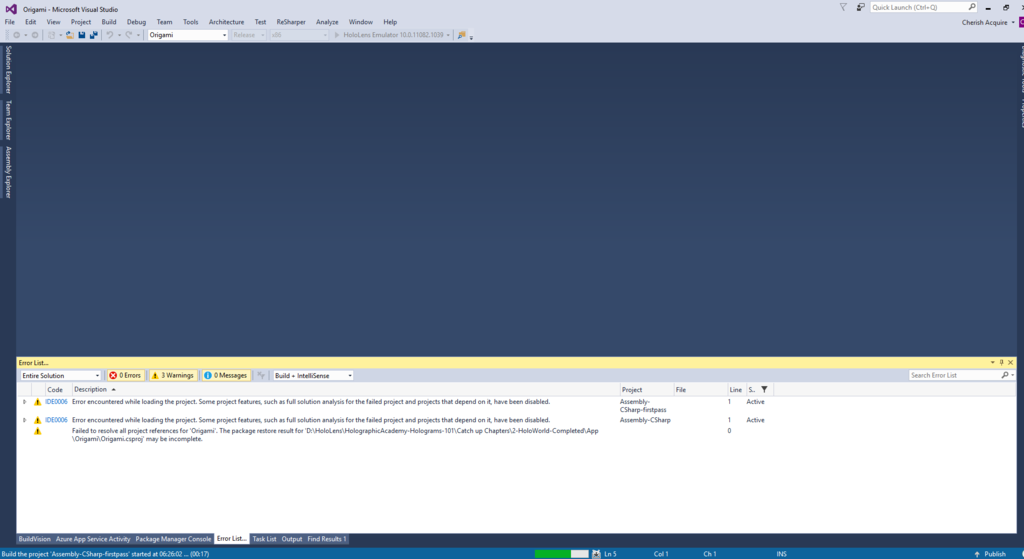Viewport: 1024px width, 559px height.
Task: Open the x86 platform dropdown
Action: coord(299,35)
